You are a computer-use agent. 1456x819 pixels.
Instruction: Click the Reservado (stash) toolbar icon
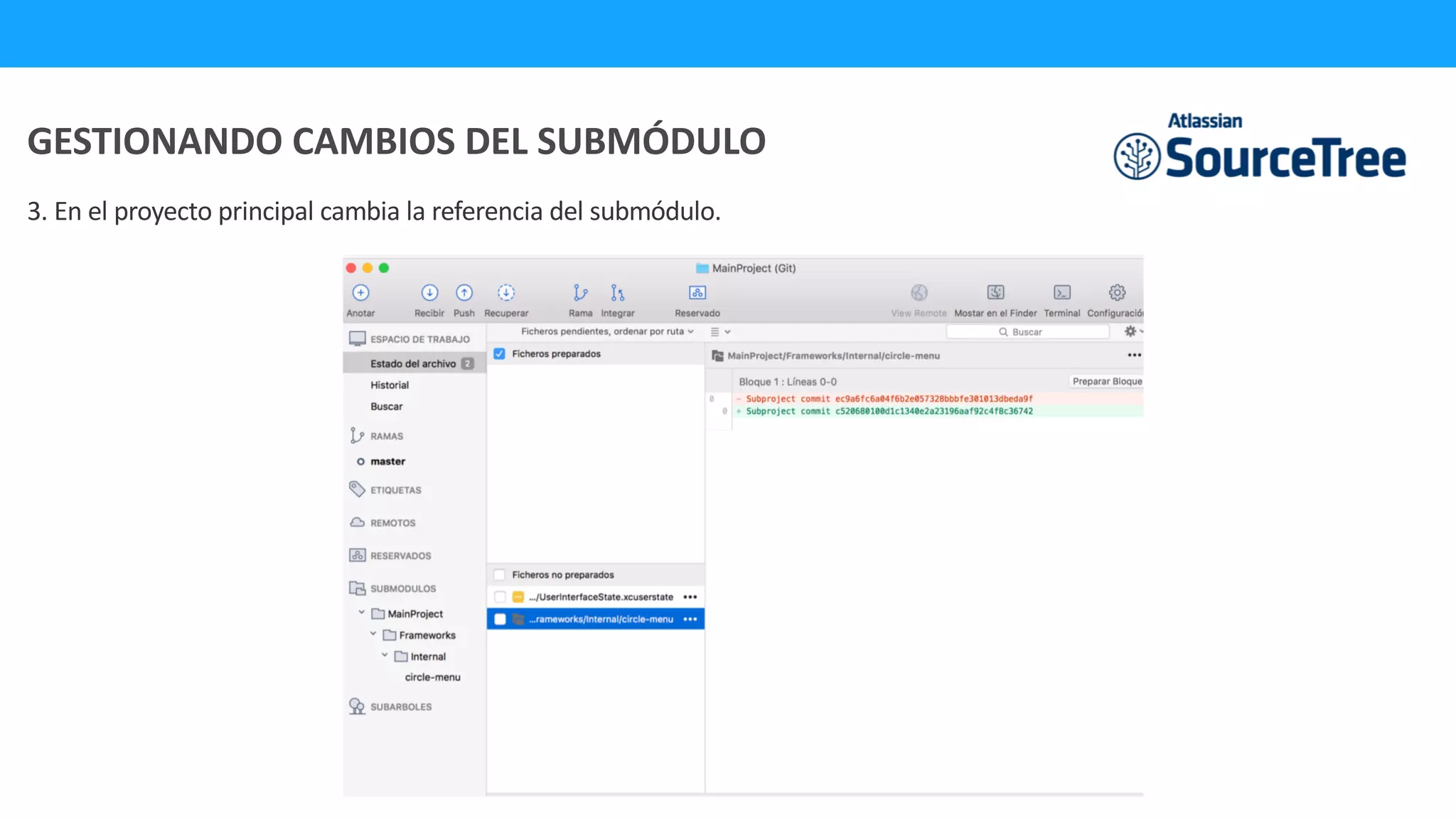tap(697, 293)
